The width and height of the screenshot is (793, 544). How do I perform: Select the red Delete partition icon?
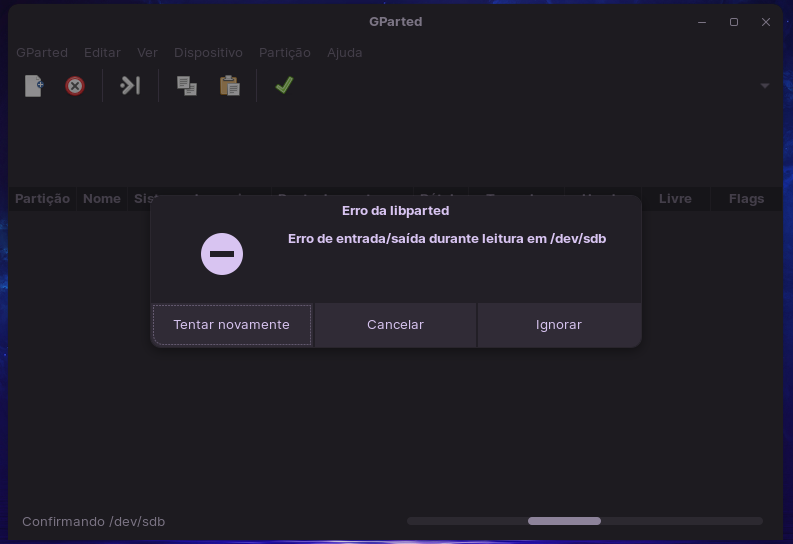click(x=75, y=85)
